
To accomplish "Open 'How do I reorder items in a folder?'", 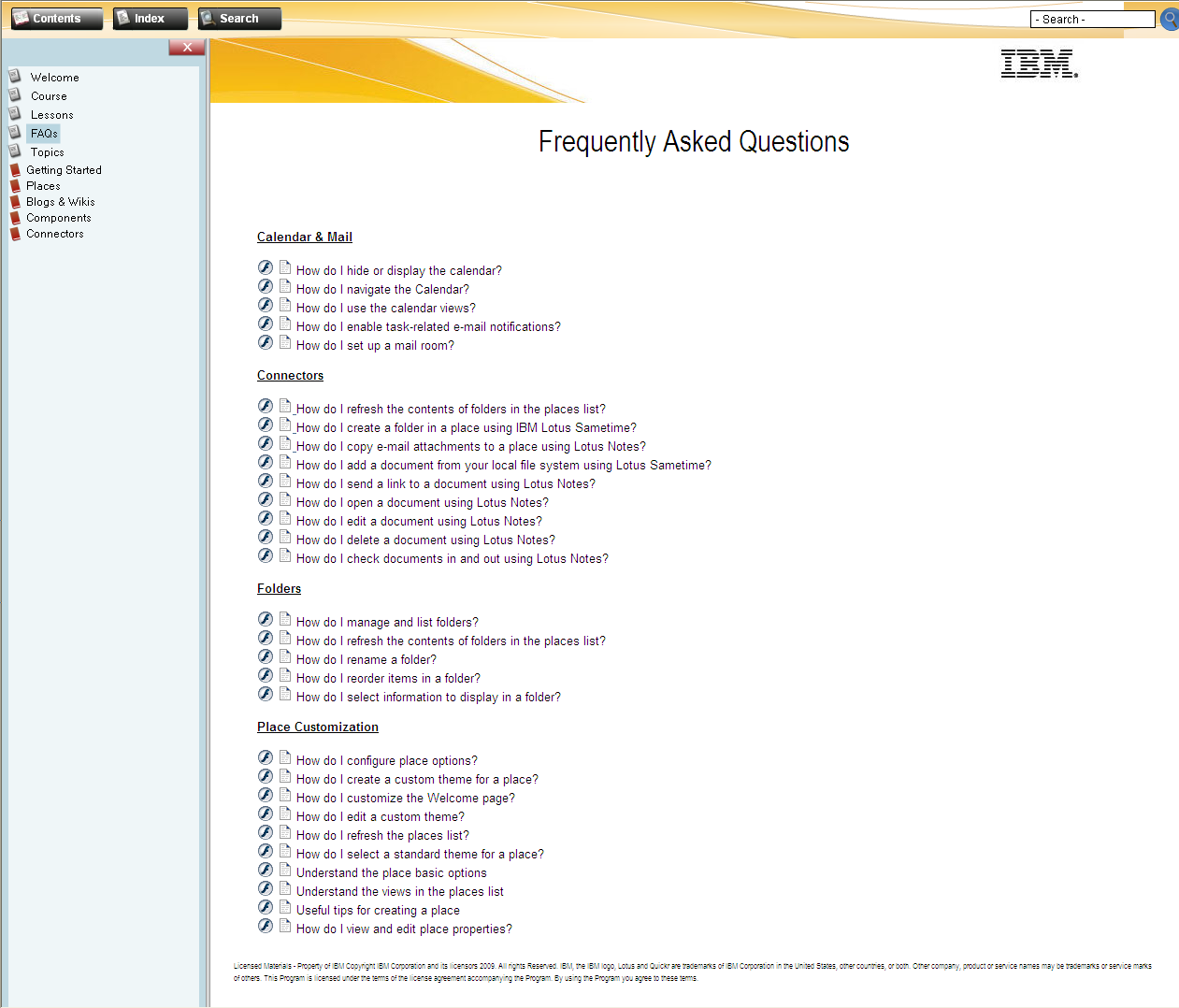I will pyautogui.click(x=388, y=679).
